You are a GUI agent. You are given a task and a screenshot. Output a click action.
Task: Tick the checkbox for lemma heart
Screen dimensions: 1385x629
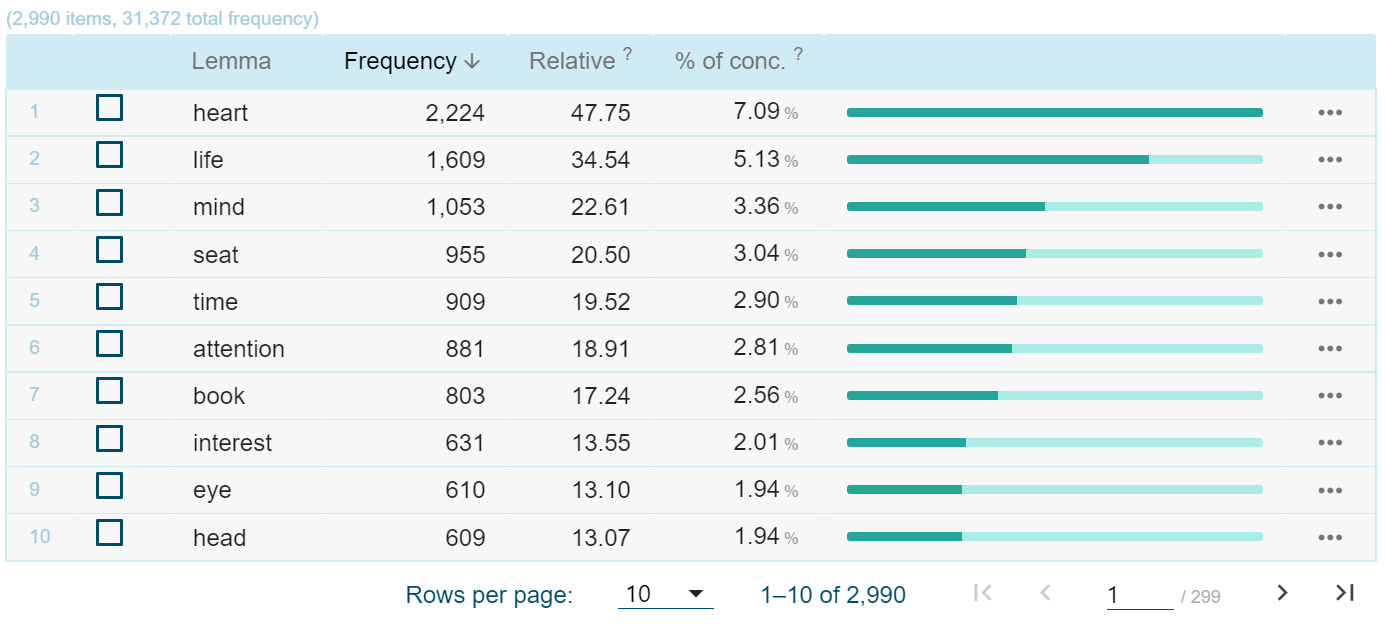[x=109, y=108]
